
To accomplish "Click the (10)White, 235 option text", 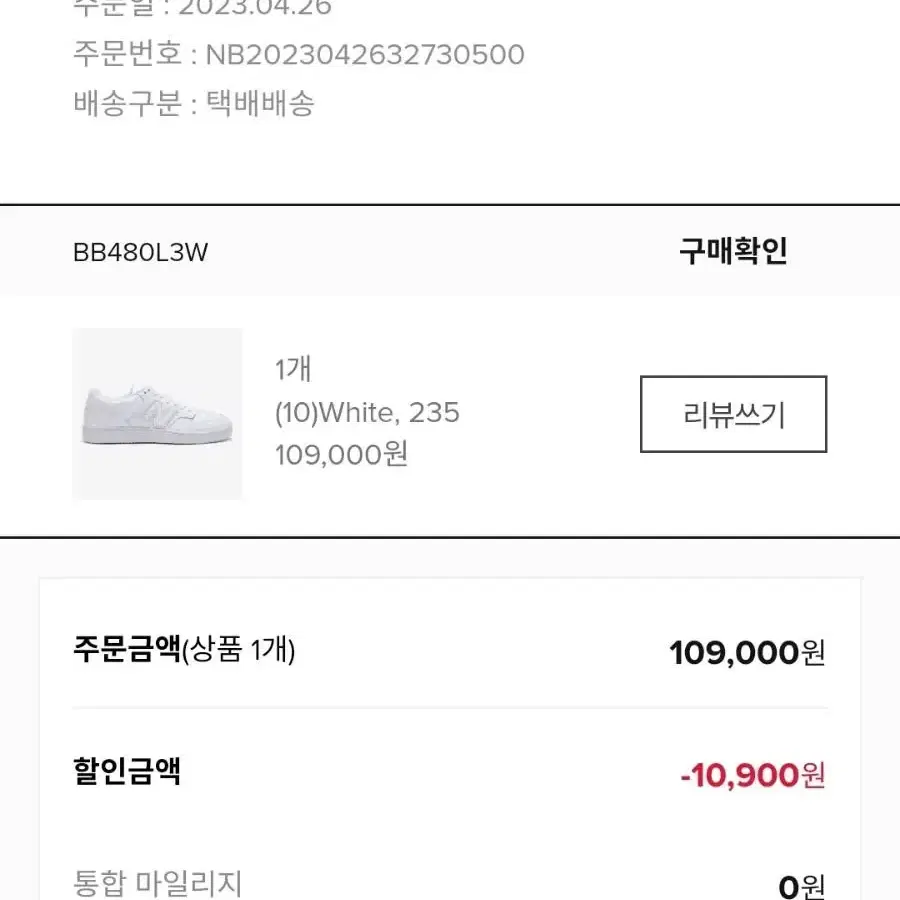I will (367, 412).
